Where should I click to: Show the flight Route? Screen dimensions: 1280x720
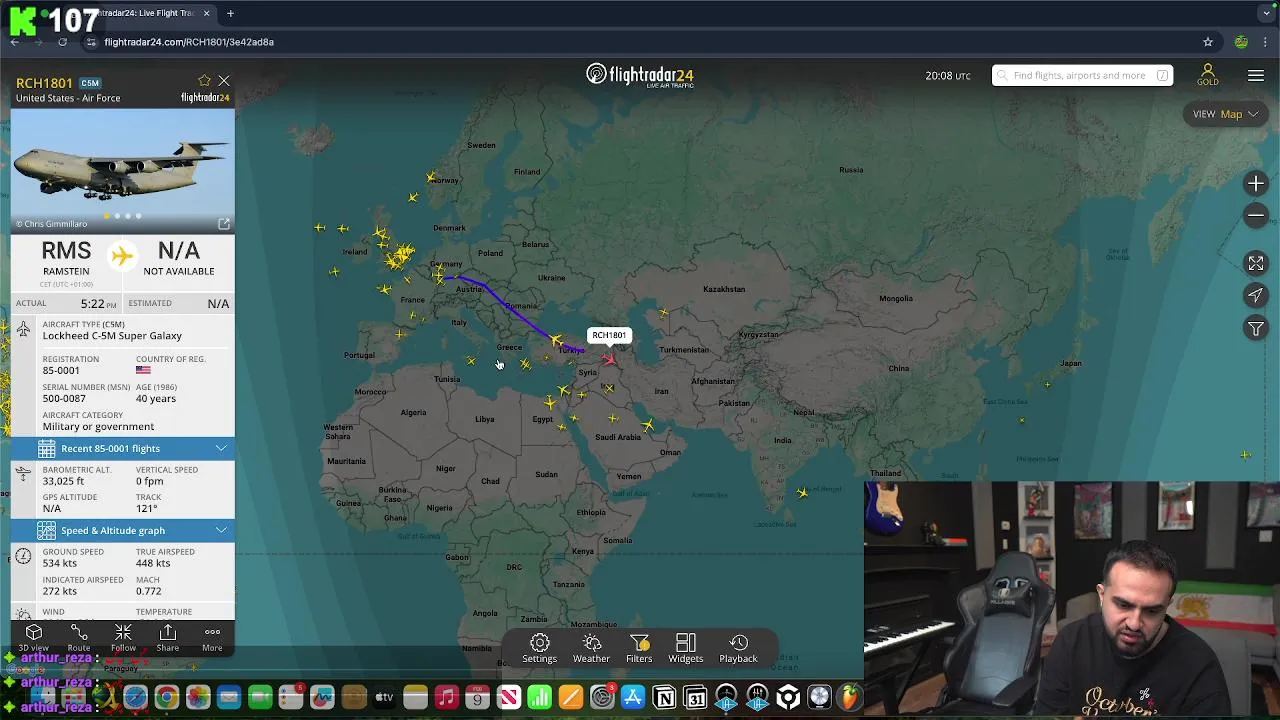point(79,637)
